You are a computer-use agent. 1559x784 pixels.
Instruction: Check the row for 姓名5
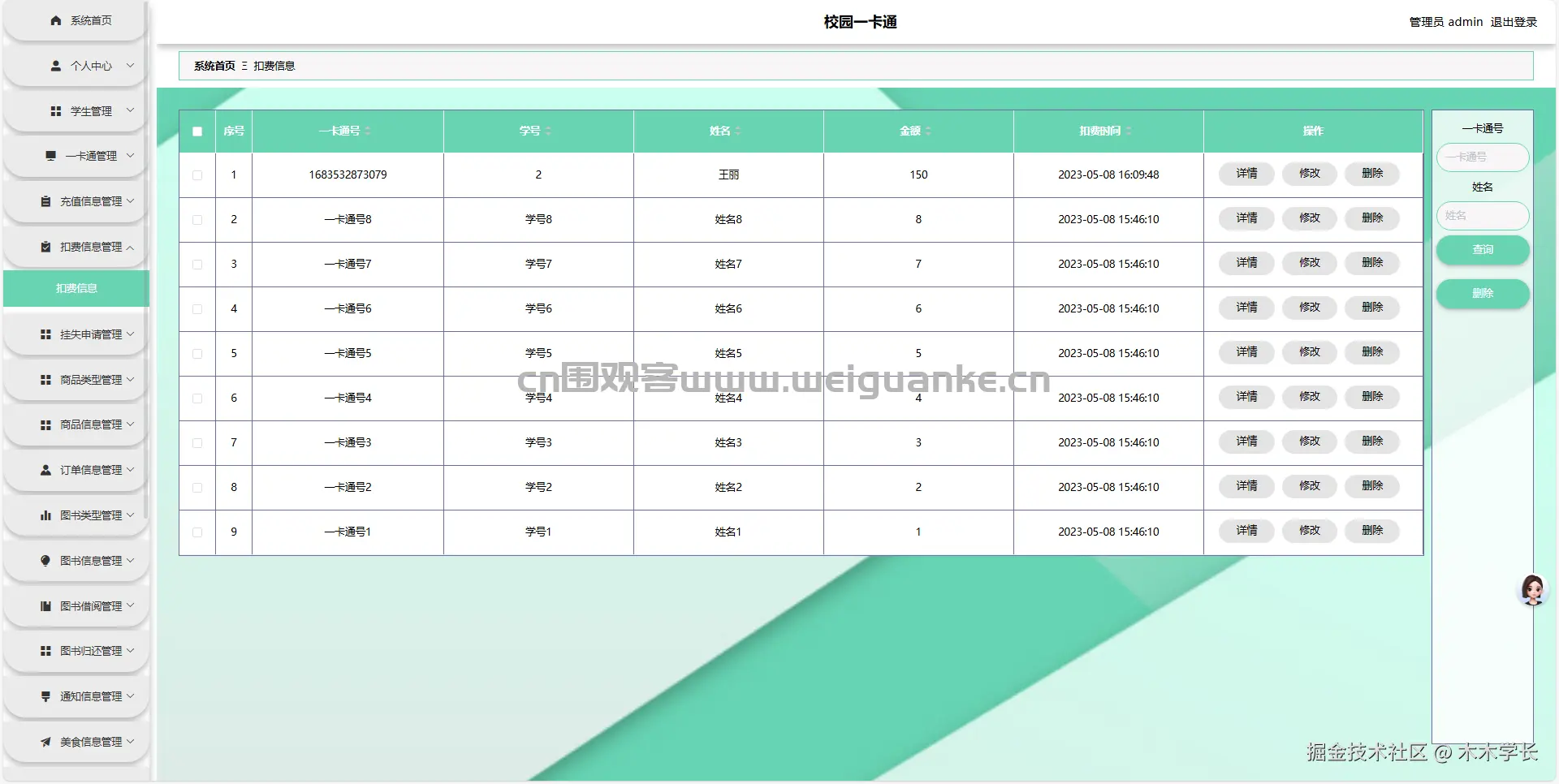197,354
